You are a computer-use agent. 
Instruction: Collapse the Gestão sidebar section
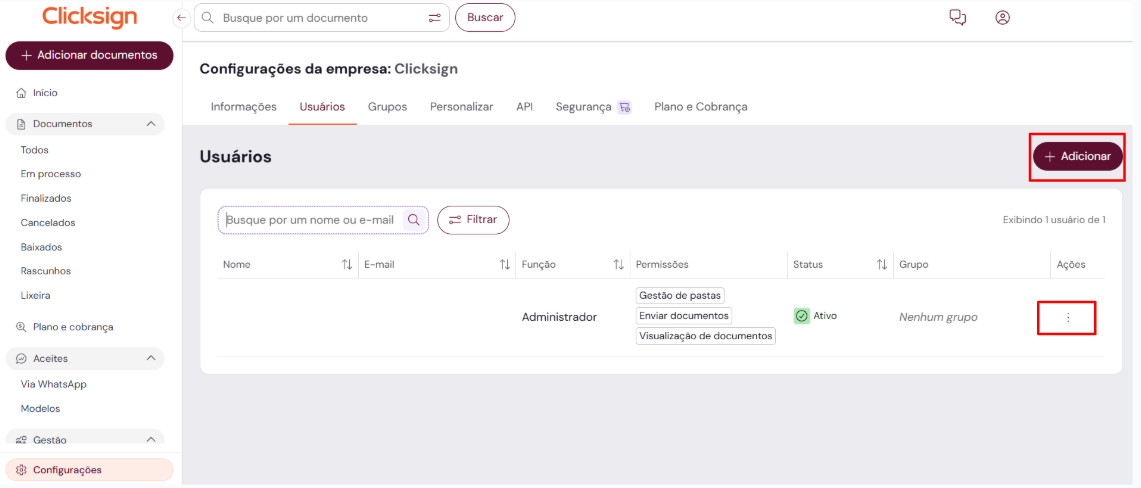(151, 440)
